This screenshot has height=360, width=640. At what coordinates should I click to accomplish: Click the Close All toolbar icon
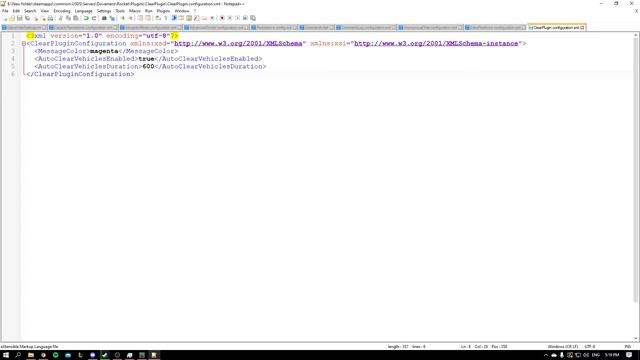click(43, 18)
